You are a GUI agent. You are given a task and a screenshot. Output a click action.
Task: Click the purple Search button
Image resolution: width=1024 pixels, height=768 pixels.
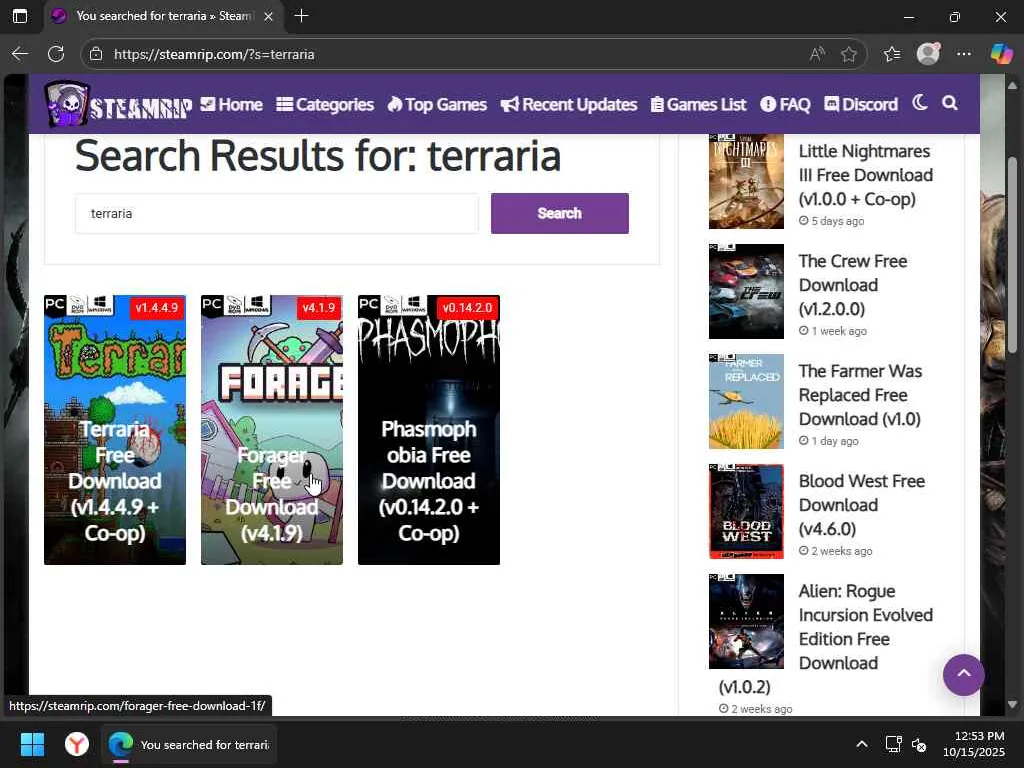point(560,214)
